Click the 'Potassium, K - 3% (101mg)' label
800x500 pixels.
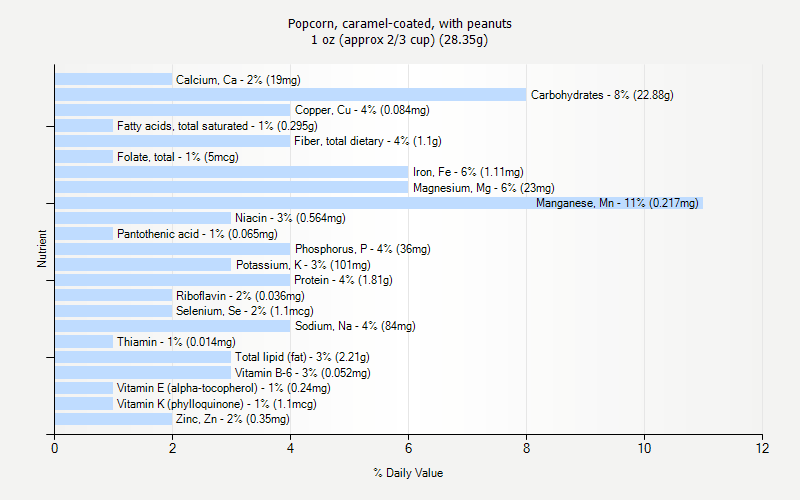(303, 265)
